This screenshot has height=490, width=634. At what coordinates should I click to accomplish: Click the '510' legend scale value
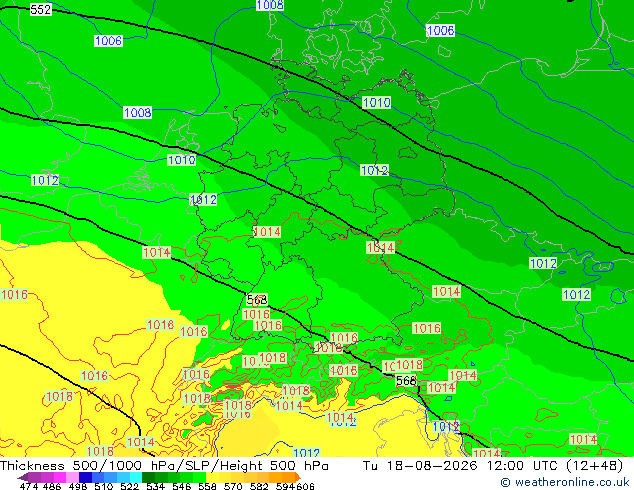click(104, 486)
